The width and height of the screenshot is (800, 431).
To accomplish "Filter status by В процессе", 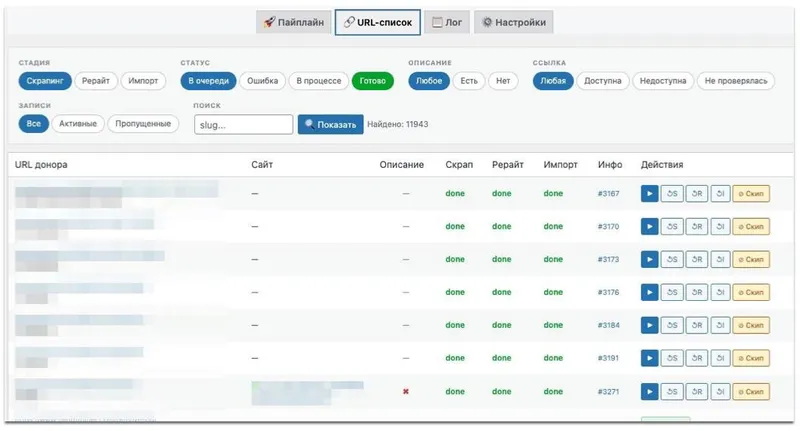I will click(319, 81).
